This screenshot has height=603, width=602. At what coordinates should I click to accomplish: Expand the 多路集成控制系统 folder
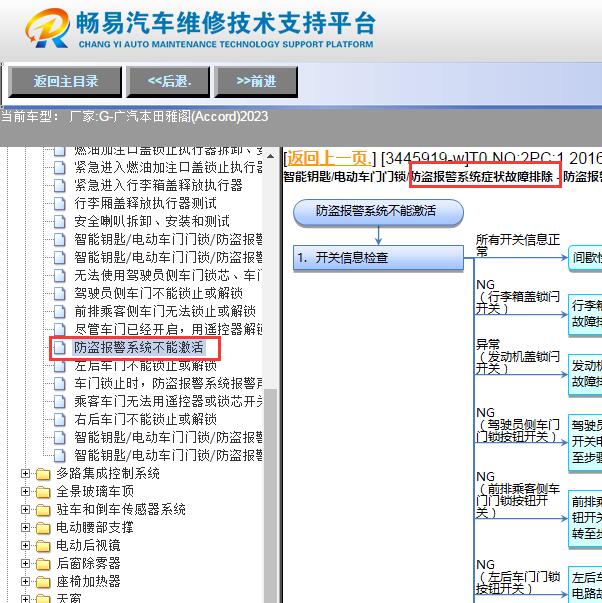[x=25, y=473]
